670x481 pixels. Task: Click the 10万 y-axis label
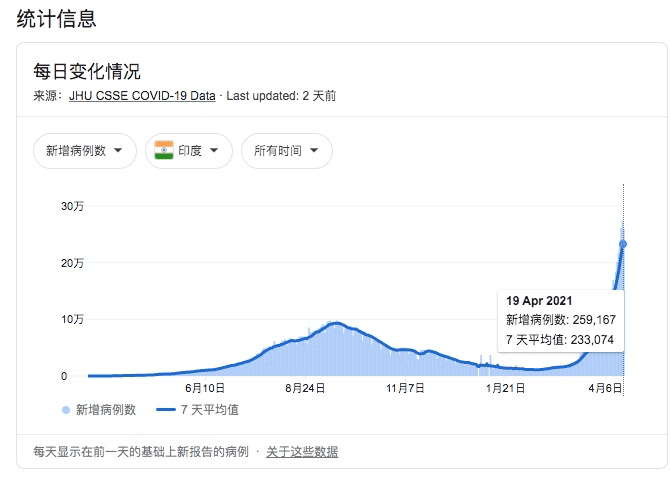71,320
